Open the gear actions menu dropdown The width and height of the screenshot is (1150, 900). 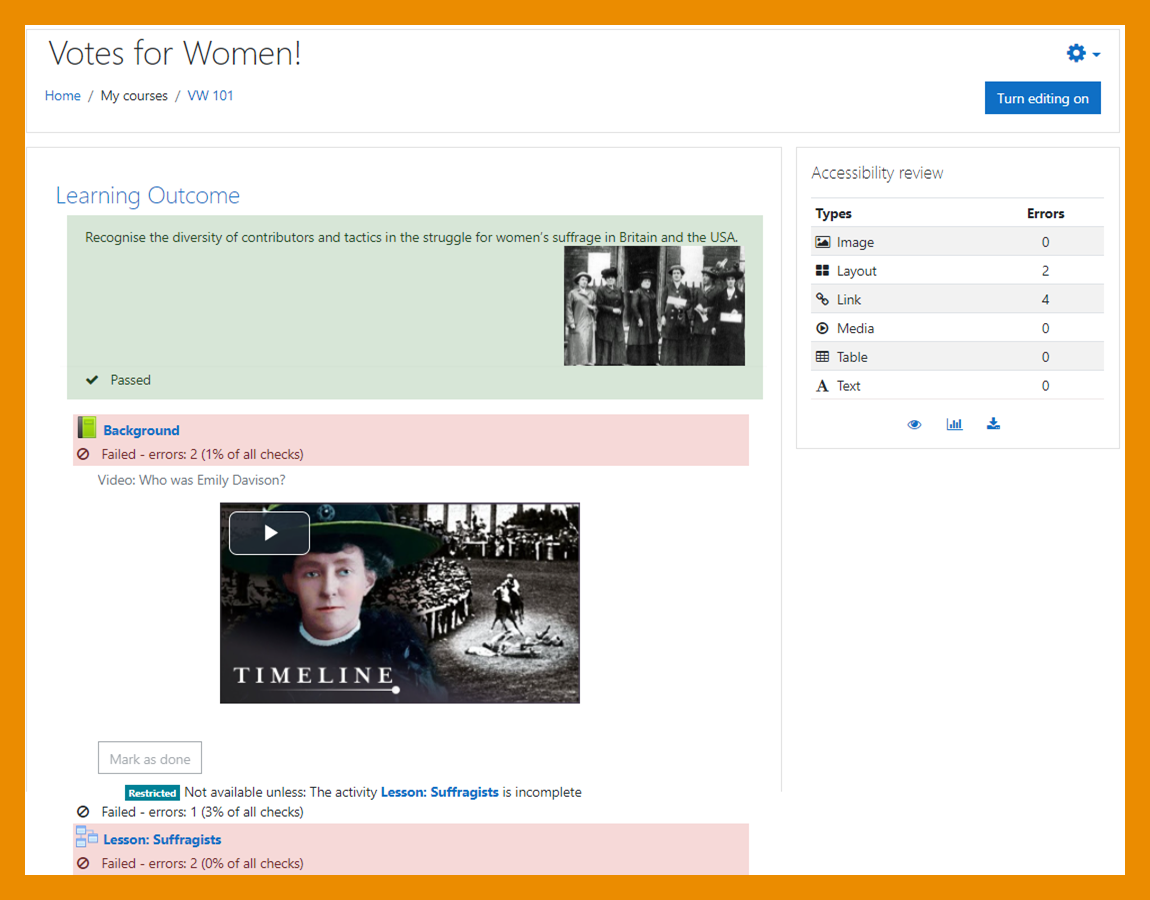1082,54
